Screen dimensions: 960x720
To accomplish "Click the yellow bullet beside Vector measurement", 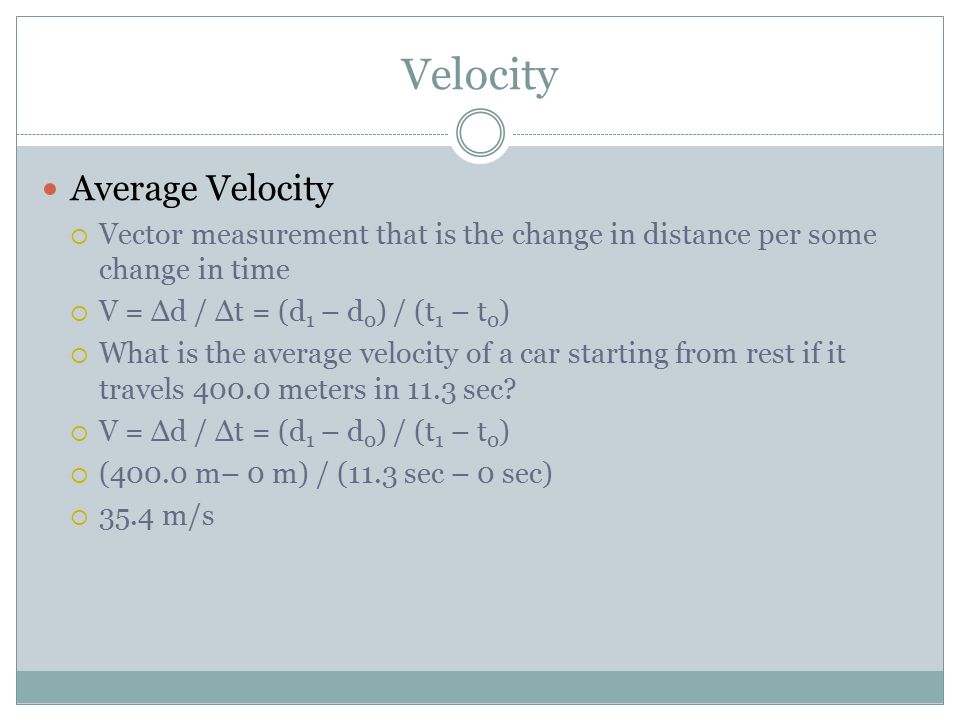I will (80, 237).
